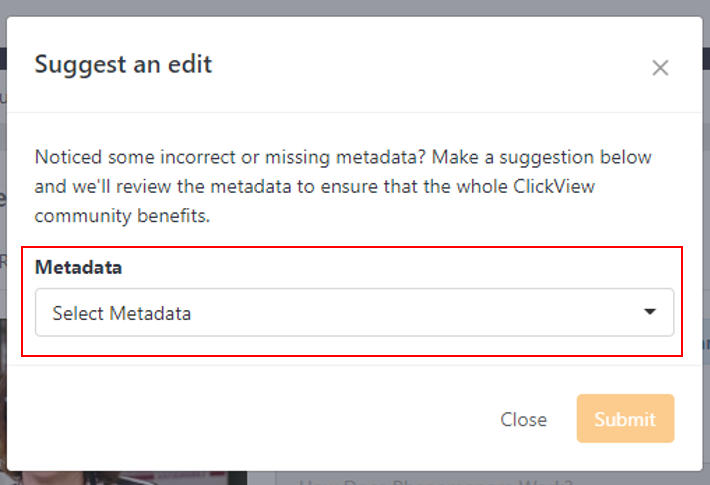Click the "community benefits." line of text

122,216
